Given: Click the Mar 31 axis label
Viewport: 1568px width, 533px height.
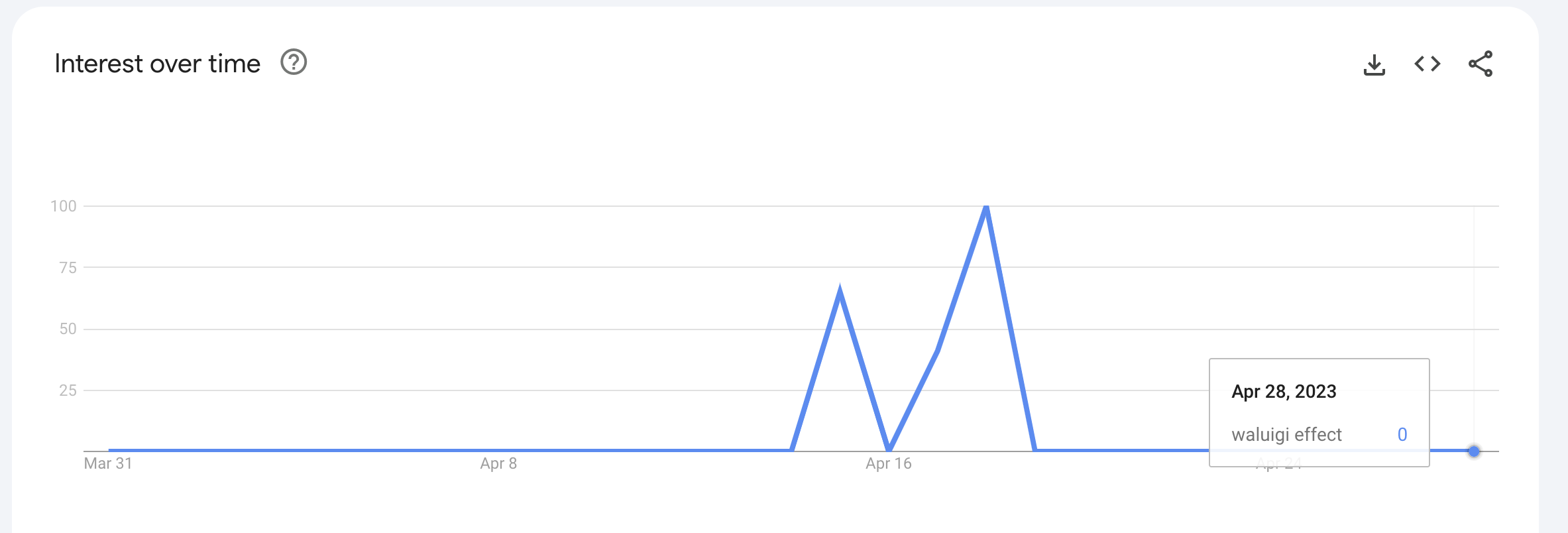Looking at the screenshot, I should coord(108,463).
